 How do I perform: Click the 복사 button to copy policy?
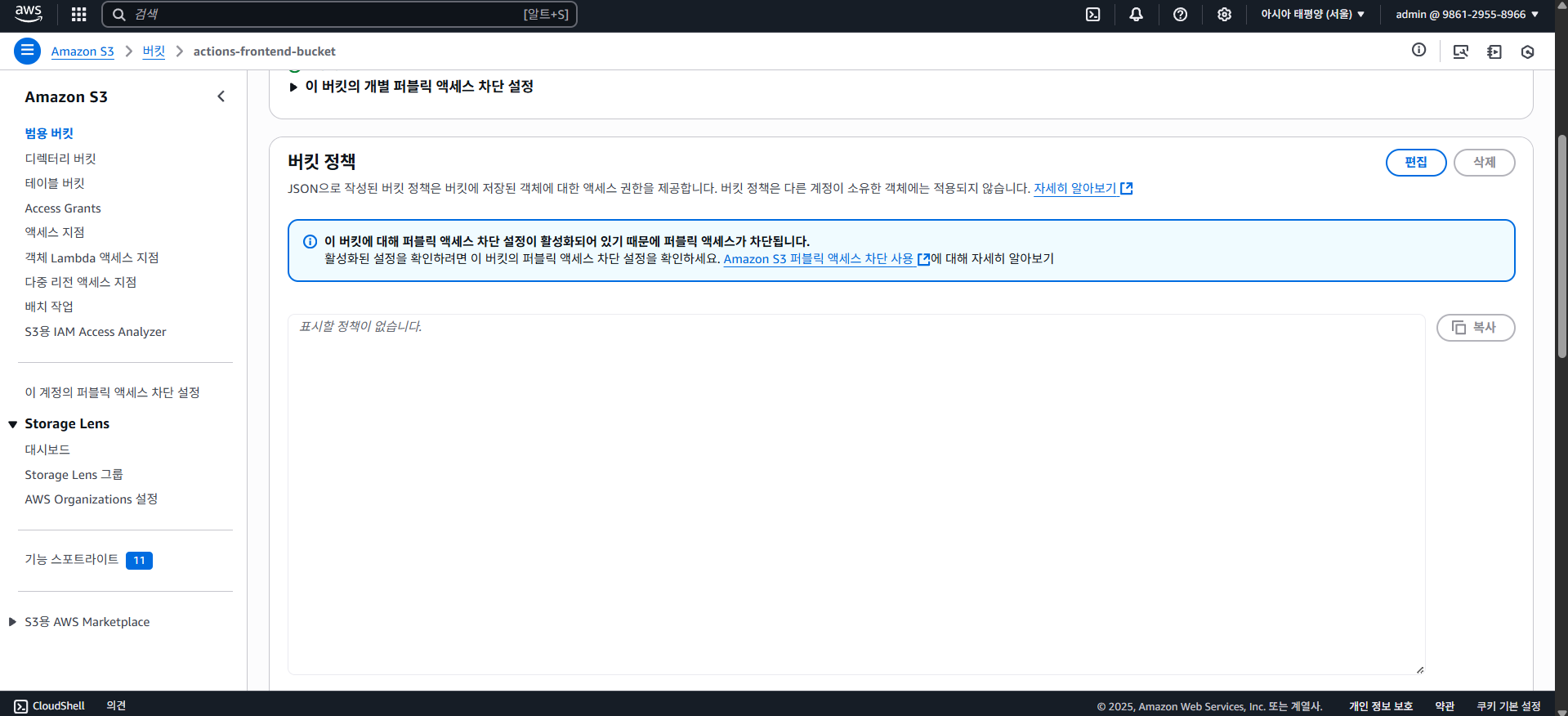point(1476,328)
